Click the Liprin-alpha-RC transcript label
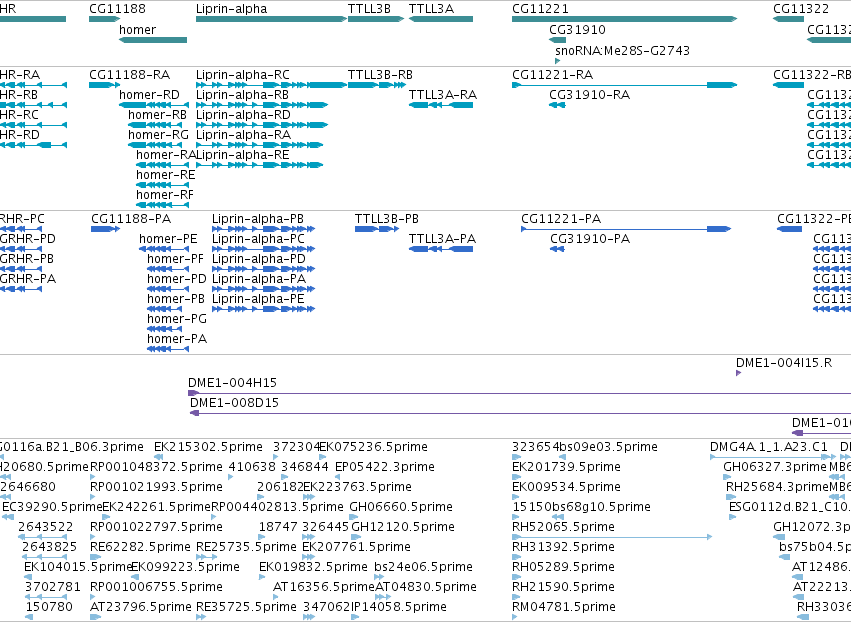The width and height of the screenshot is (851, 622). pyautogui.click(x=243, y=74)
